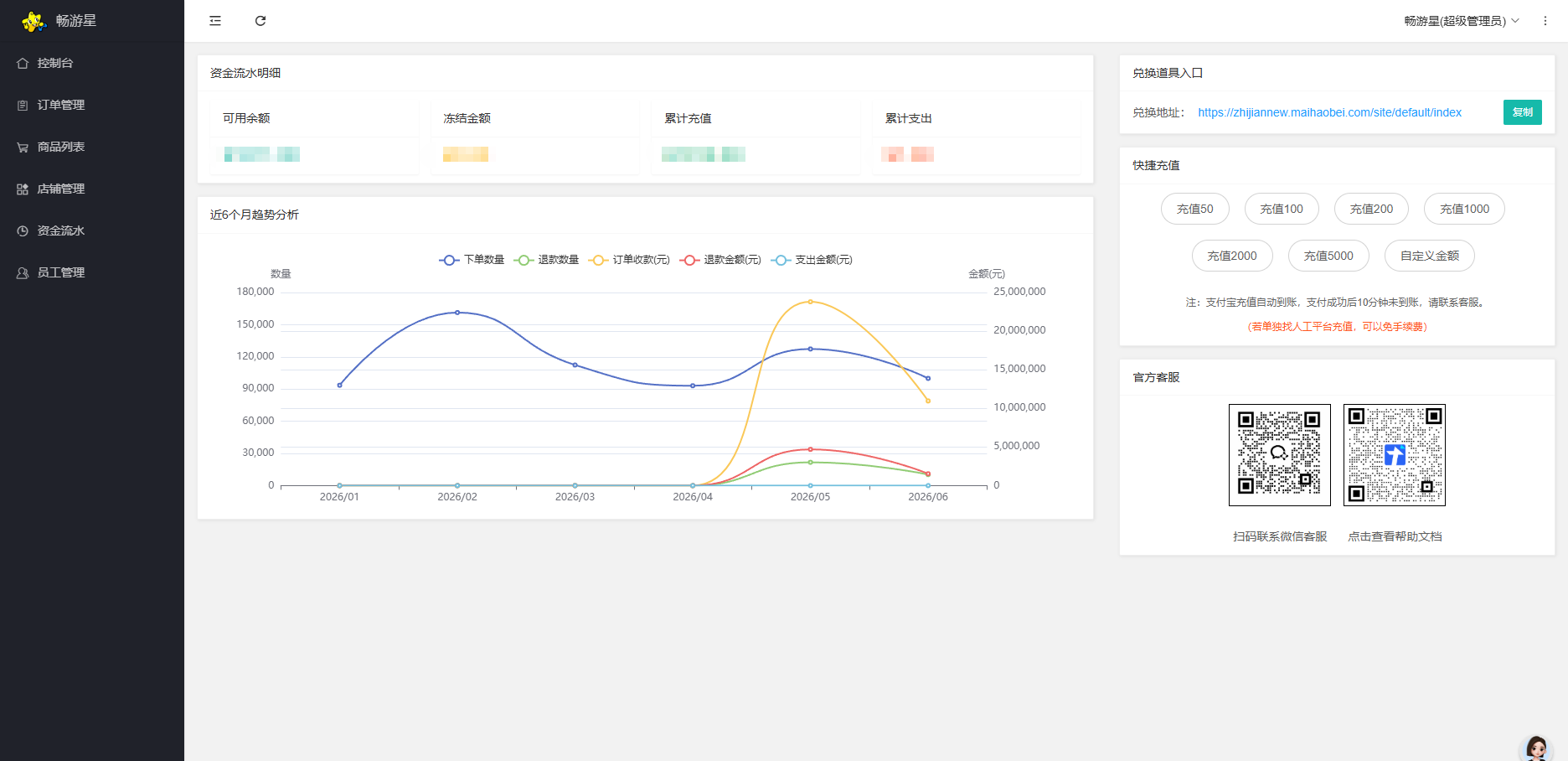Open the zhijiannew.maihaobei.com exchange link

[1329, 112]
